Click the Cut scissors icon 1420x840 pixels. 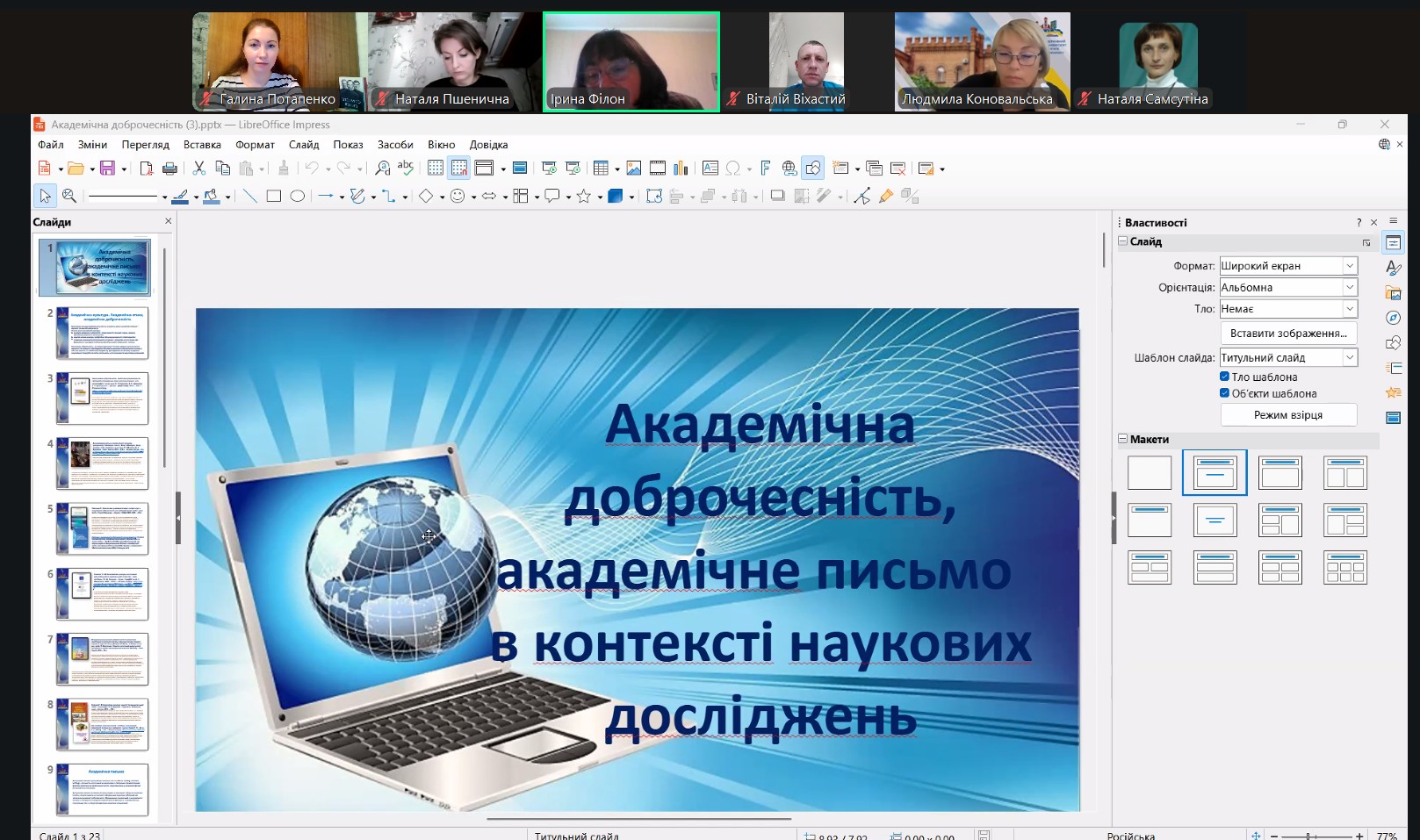(x=199, y=169)
